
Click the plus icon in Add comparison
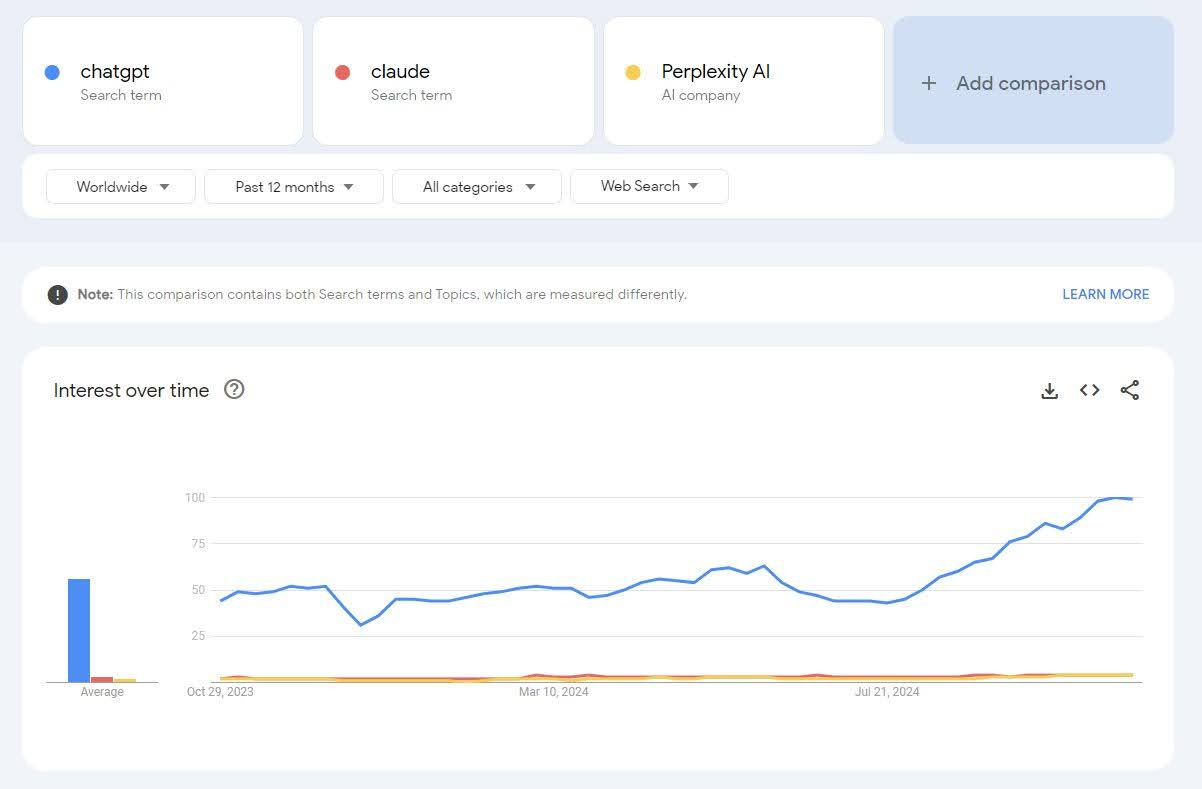coord(929,83)
